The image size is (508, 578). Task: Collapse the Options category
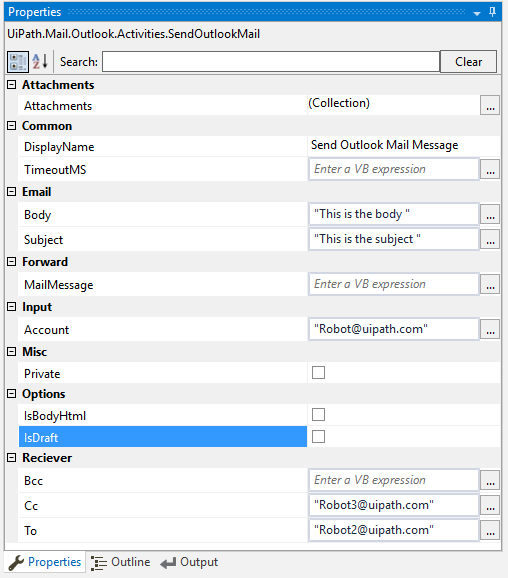point(12,394)
